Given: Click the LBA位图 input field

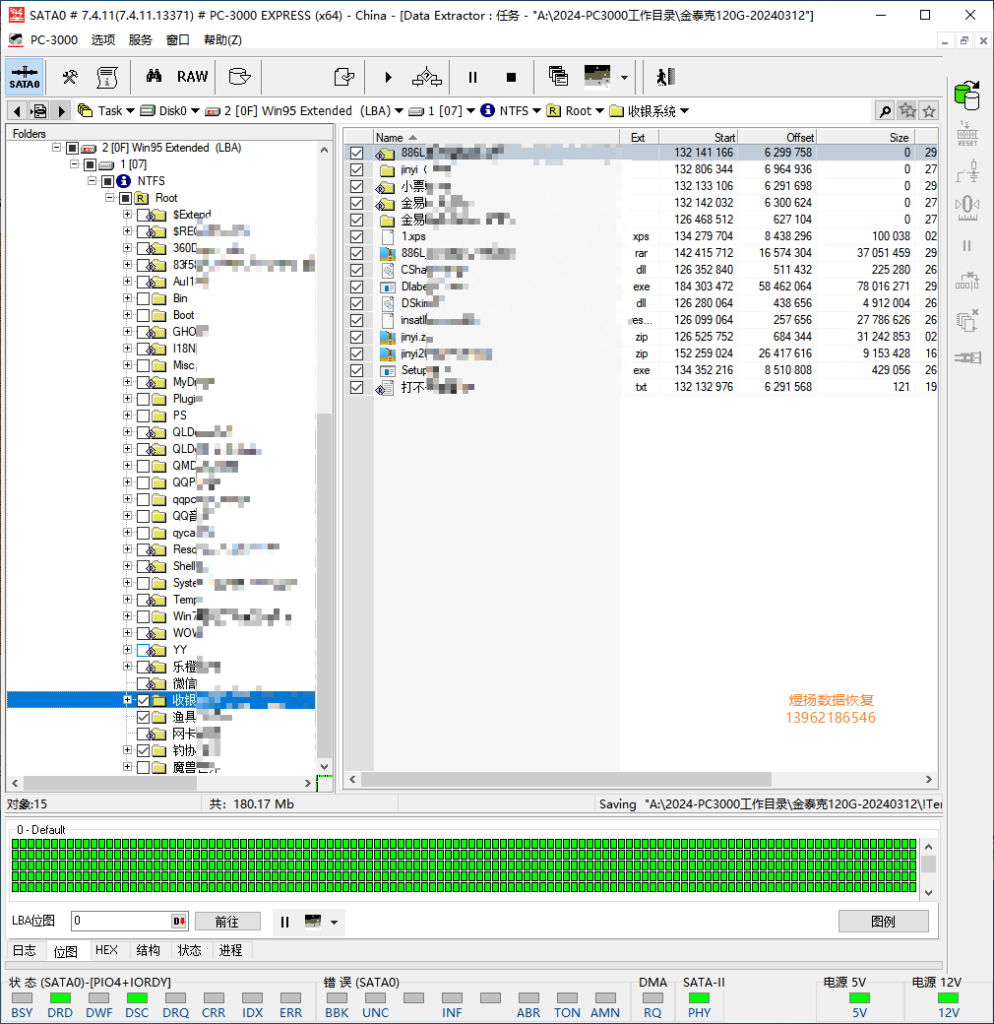Looking at the screenshot, I should coord(120,922).
